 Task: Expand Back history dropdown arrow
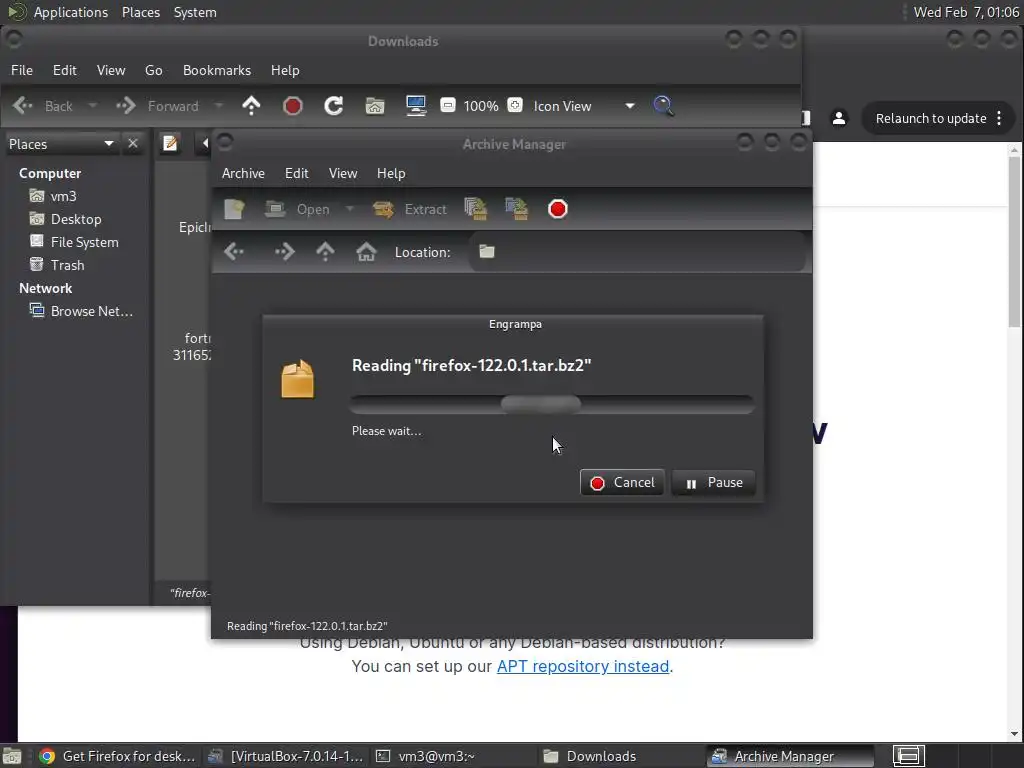tap(93, 106)
